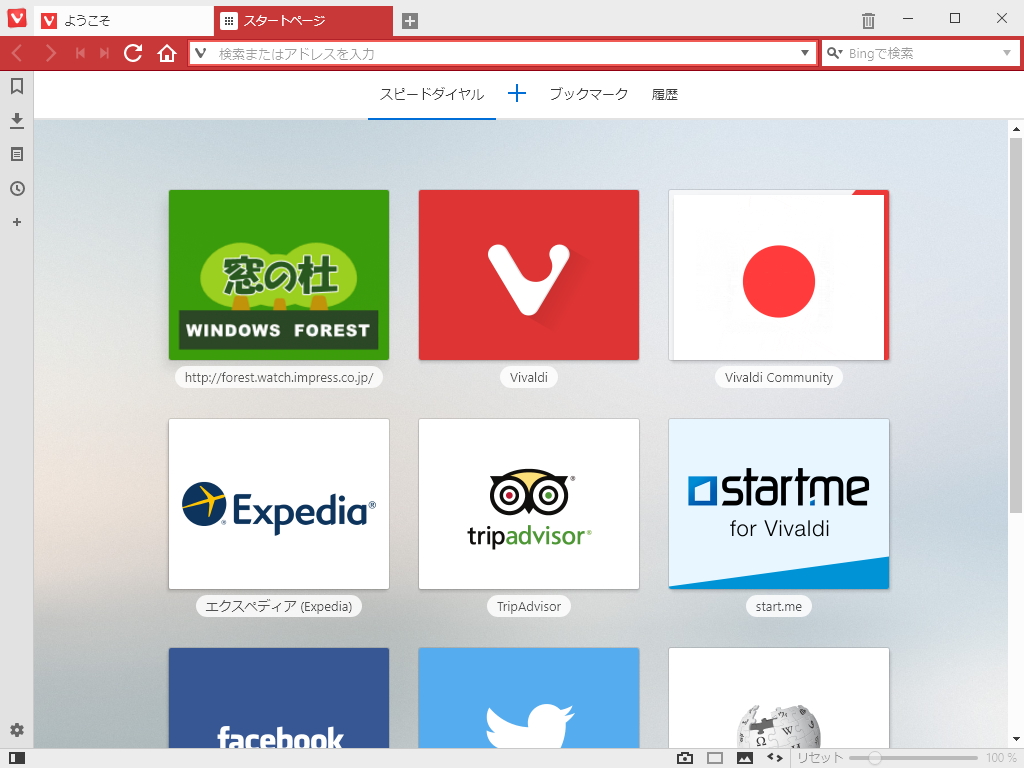Image resolution: width=1024 pixels, height=768 pixels.
Task: Open the start.me for Vivaldi tile
Action: tap(779, 504)
